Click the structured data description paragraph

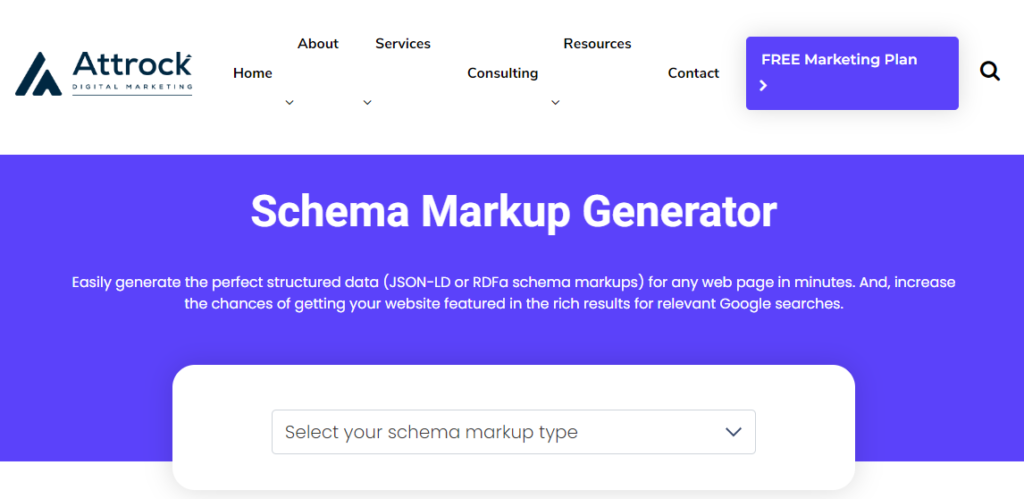513,293
